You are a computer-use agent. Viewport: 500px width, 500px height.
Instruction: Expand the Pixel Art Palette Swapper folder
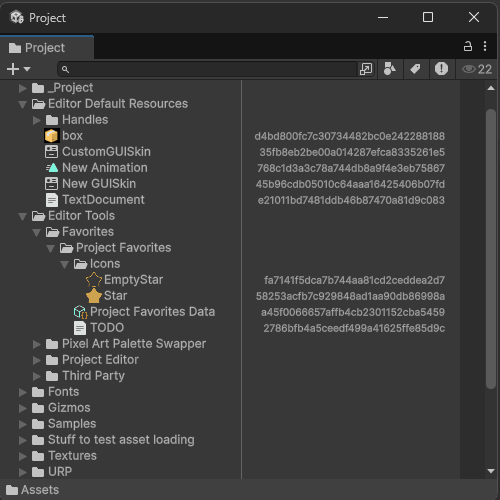pyautogui.click(x=37, y=344)
